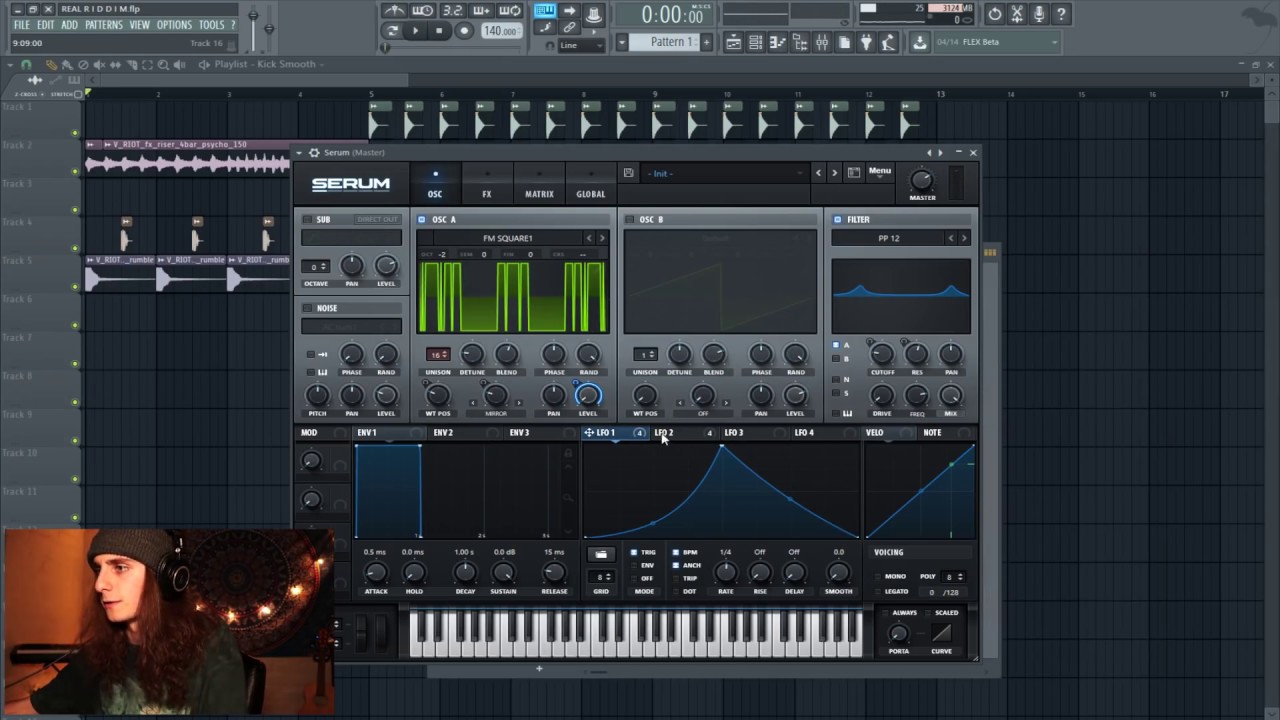Click the help question mark icon

click(x=1061, y=14)
